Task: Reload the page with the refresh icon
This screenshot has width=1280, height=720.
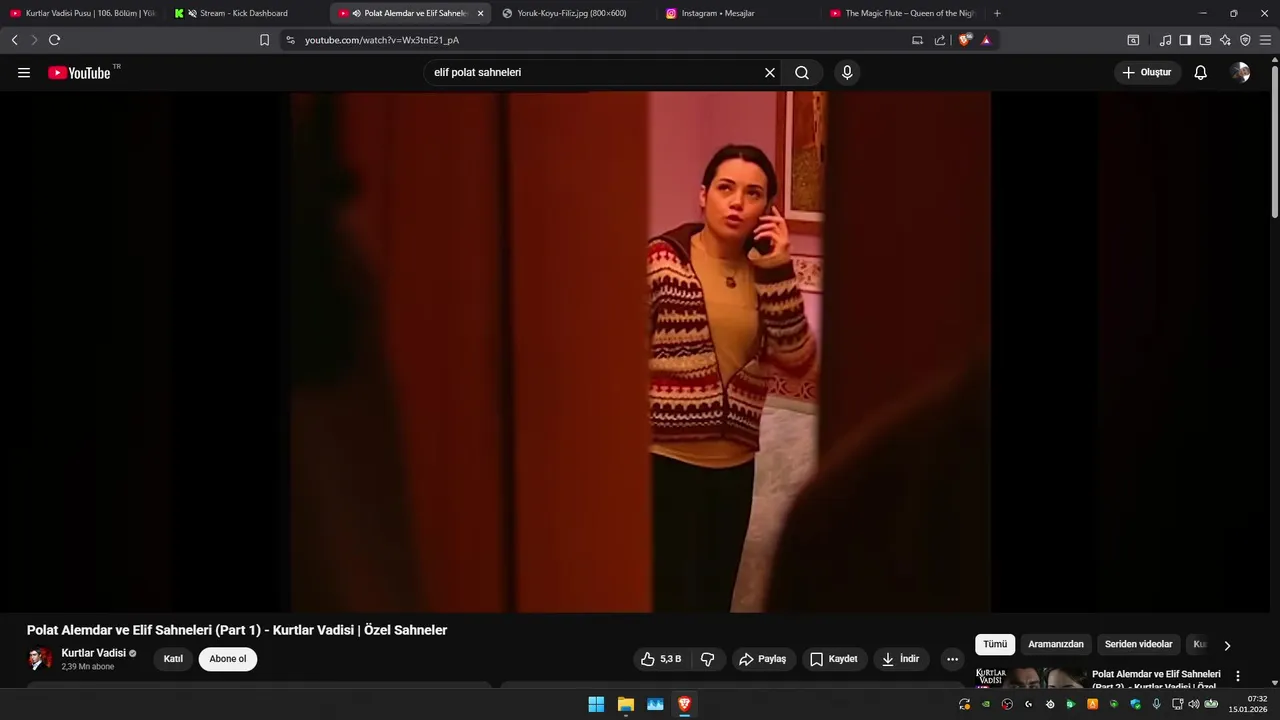Action: tap(54, 40)
